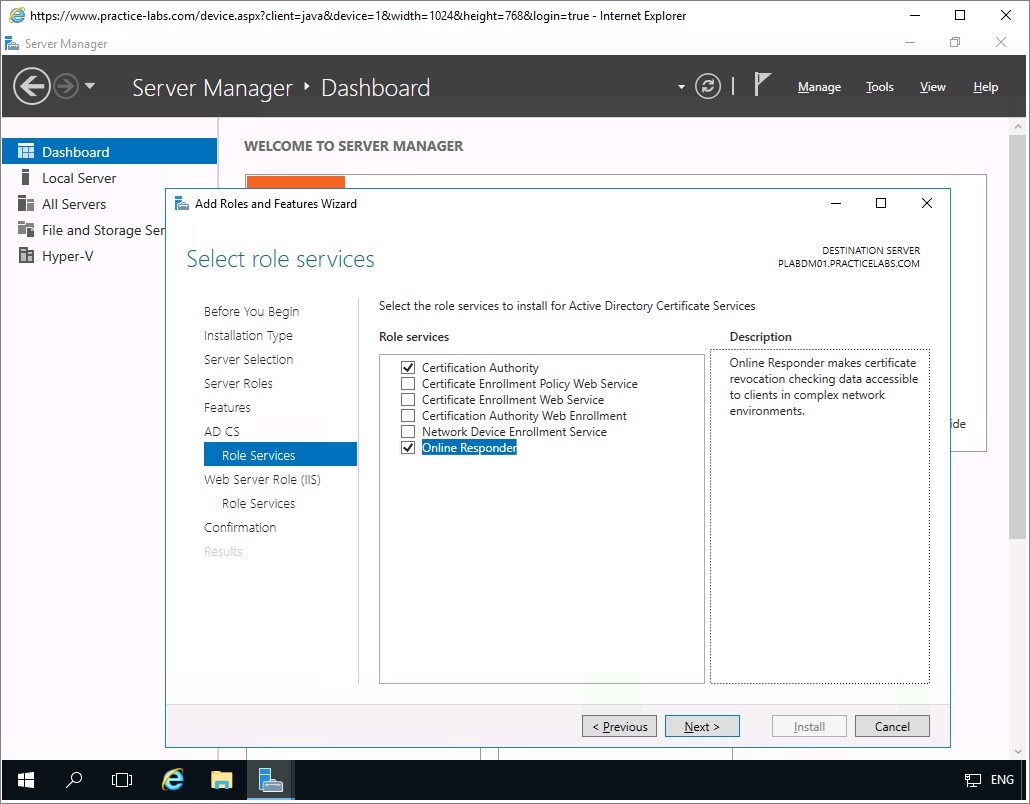Click the Dashboard grid icon
Image resolution: width=1030 pixels, height=804 pixels.
(x=26, y=152)
